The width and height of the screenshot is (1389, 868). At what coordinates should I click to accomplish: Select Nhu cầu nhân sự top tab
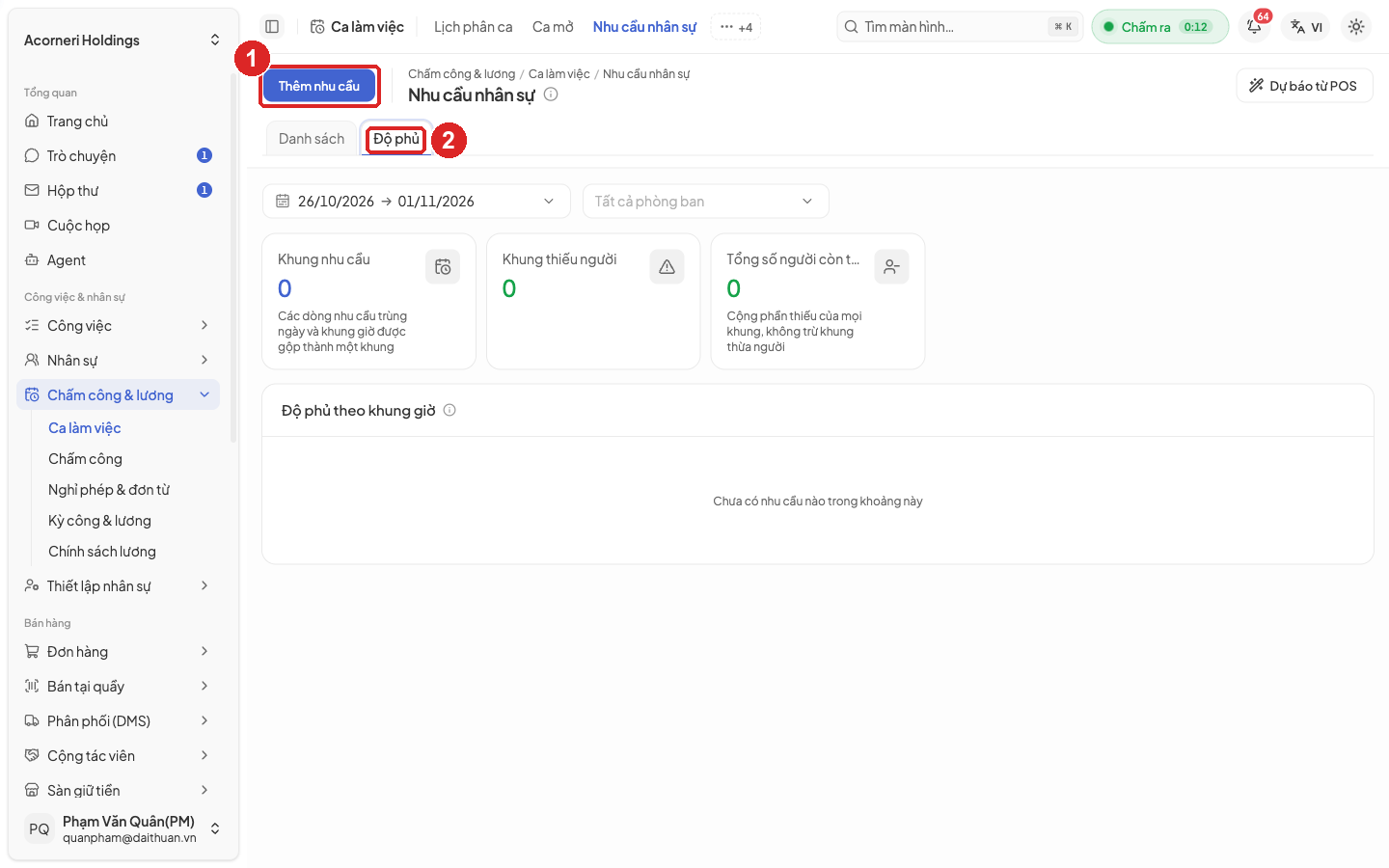click(644, 27)
